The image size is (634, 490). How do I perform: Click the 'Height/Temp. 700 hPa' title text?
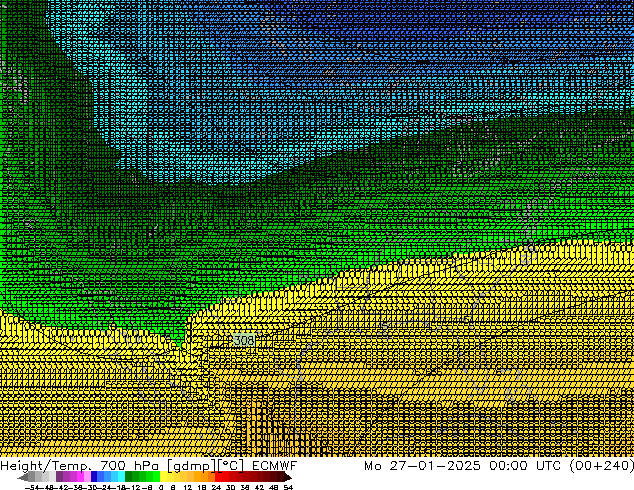coord(80,466)
